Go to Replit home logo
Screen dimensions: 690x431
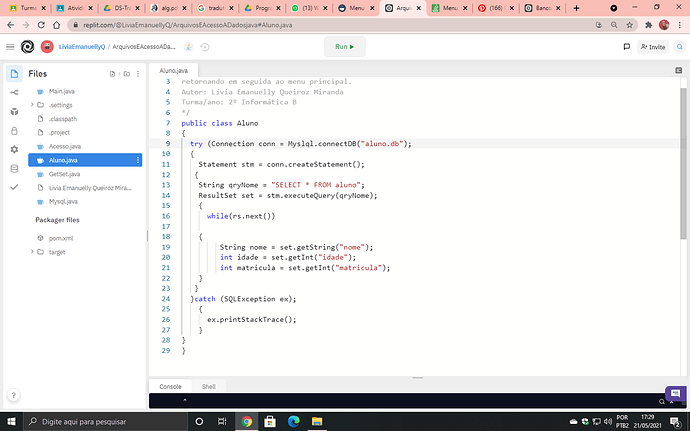pyautogui.click(x=27, y=47)
